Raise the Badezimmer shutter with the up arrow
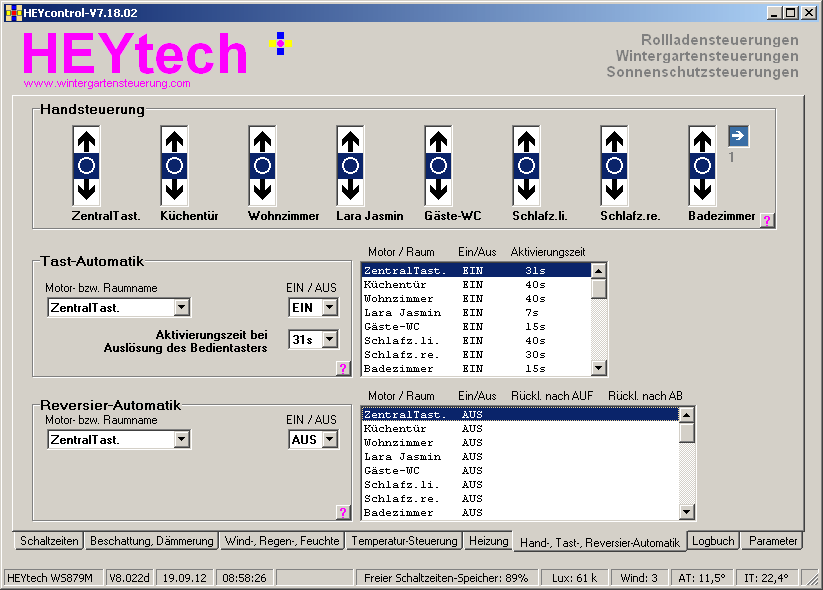Screen dimensions: 823x590 pos(702,141)
